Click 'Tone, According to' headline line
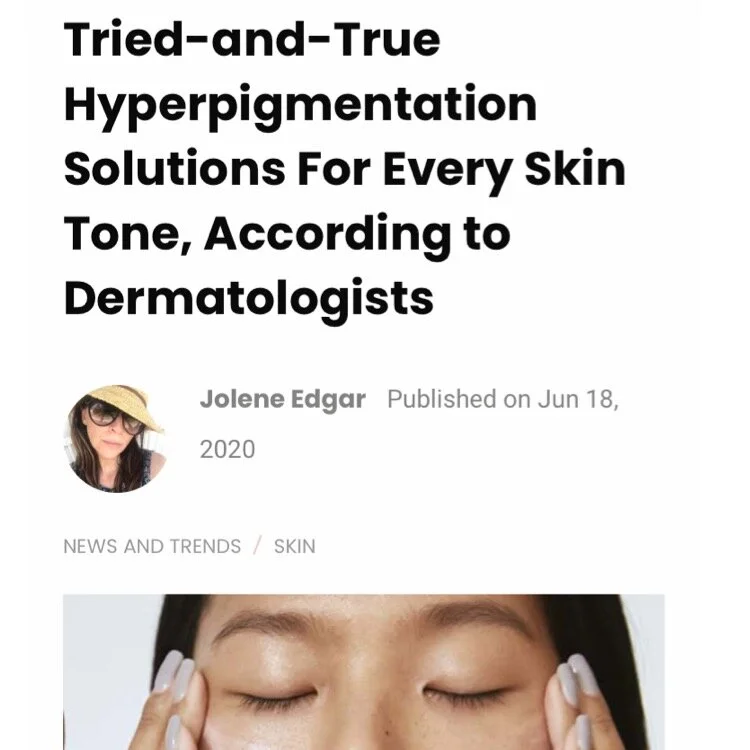Viewport: 750px width, 750px height. pyautogui.click(x=287, y=235)
